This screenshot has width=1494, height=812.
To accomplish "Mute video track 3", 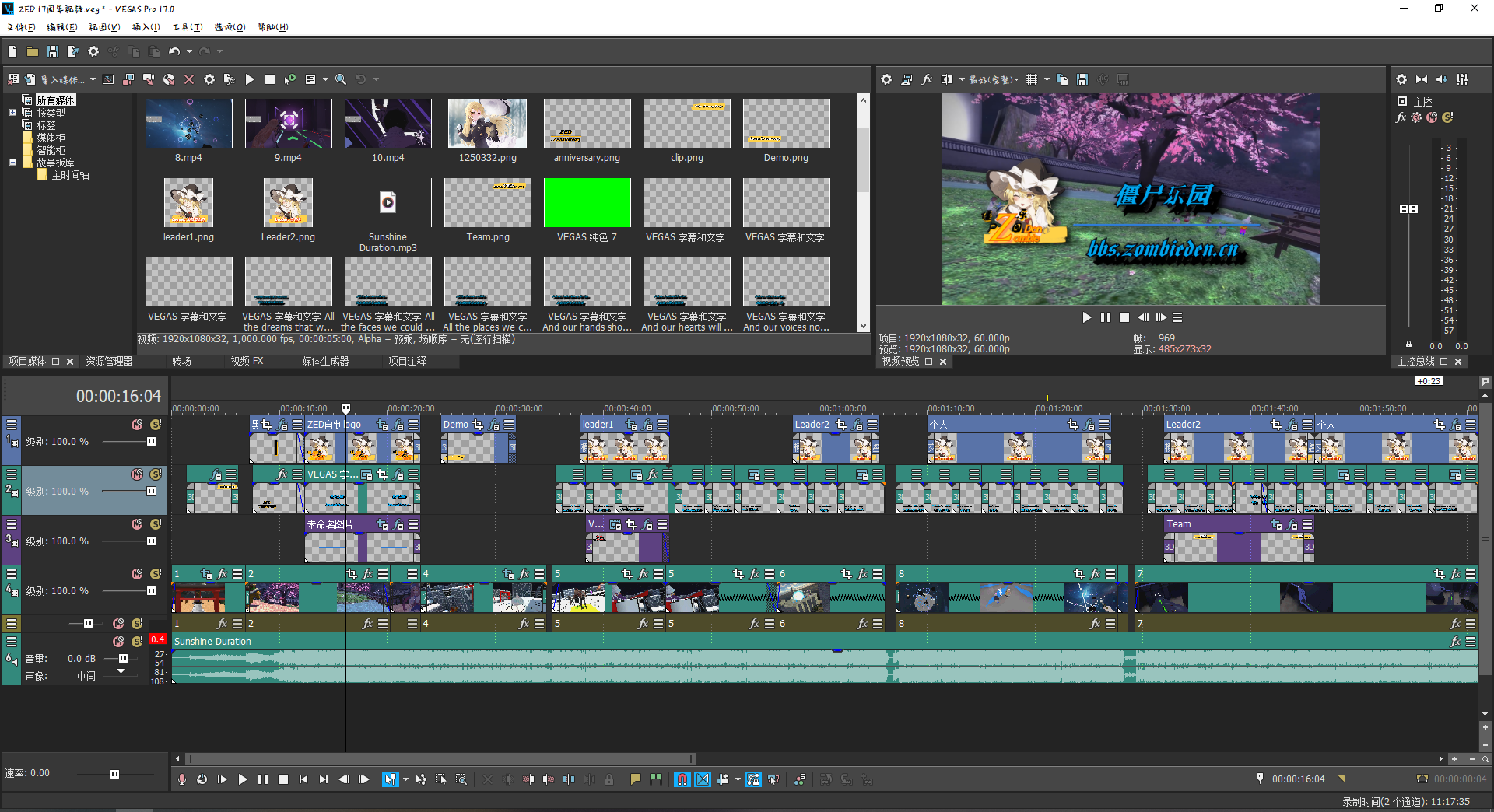I will click(137, 524).
